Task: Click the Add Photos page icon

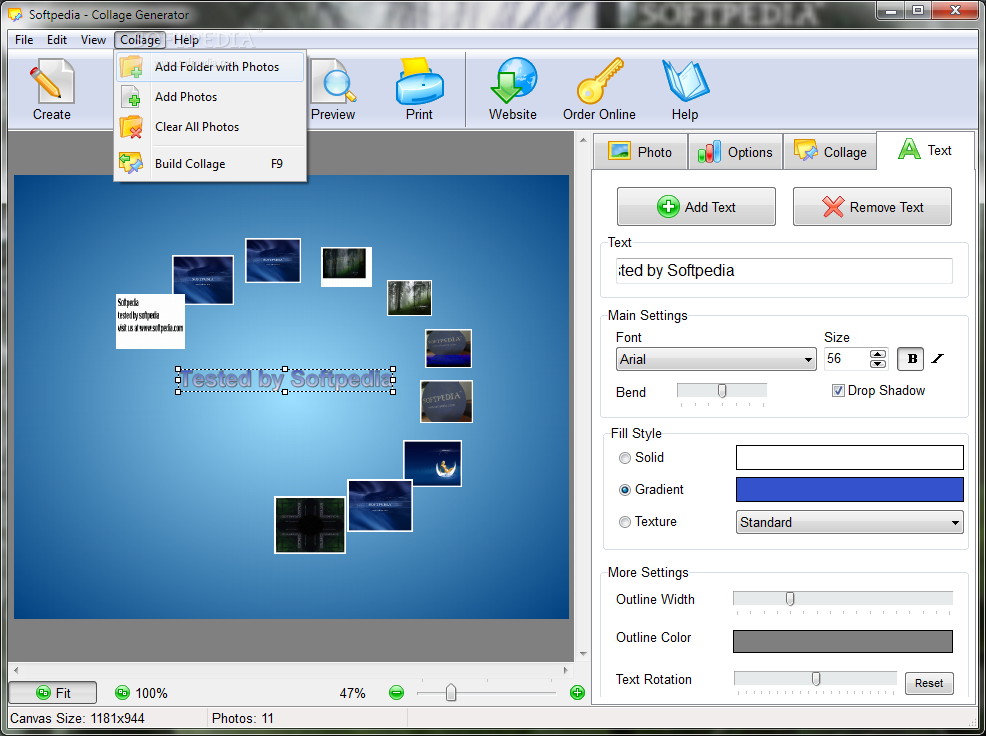Action: (131, 97)
